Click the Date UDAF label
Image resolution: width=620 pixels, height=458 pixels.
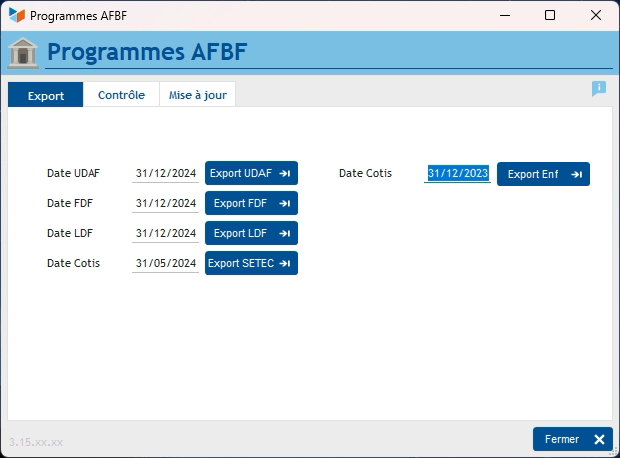[73, 173]
